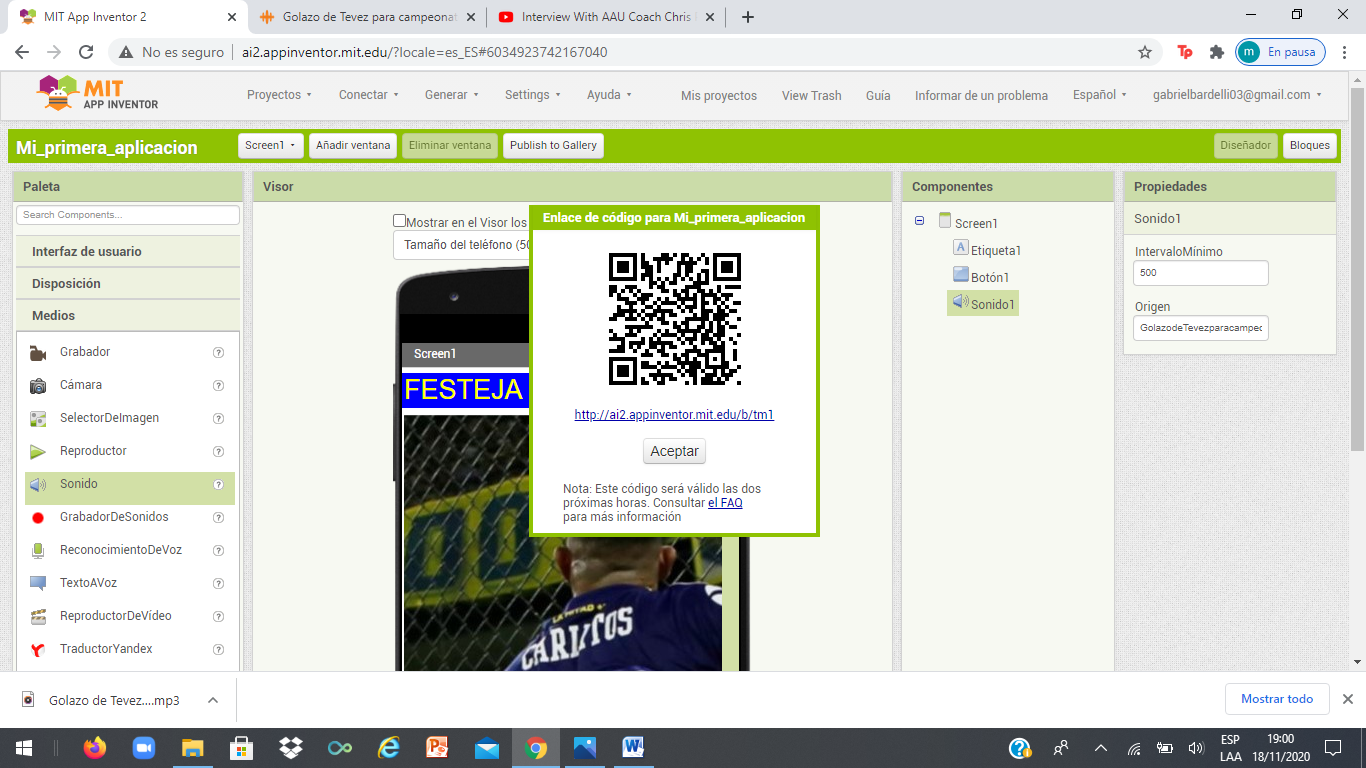The image size is (1366, 768).
Task: Open the Guía menu item
Action: (878, 96)
